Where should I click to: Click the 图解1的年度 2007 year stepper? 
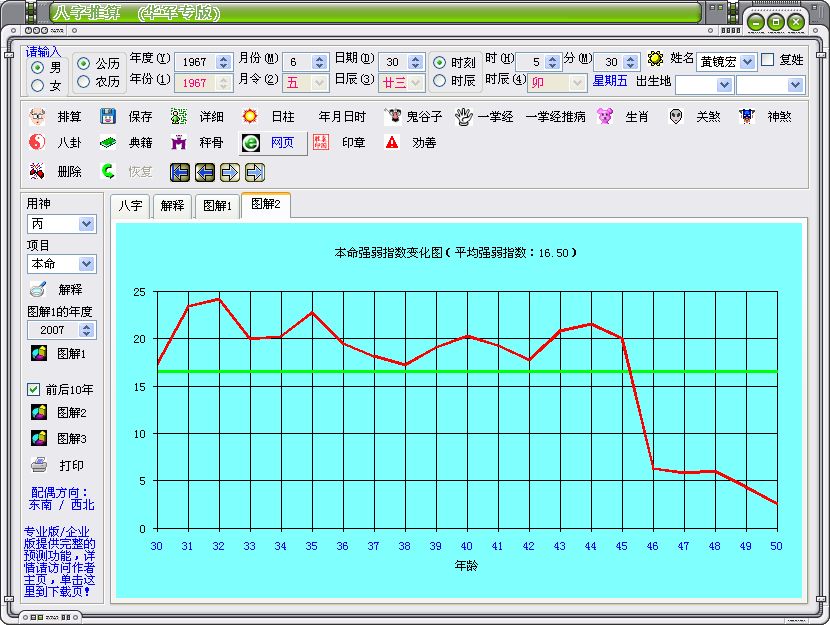[85, 330]
